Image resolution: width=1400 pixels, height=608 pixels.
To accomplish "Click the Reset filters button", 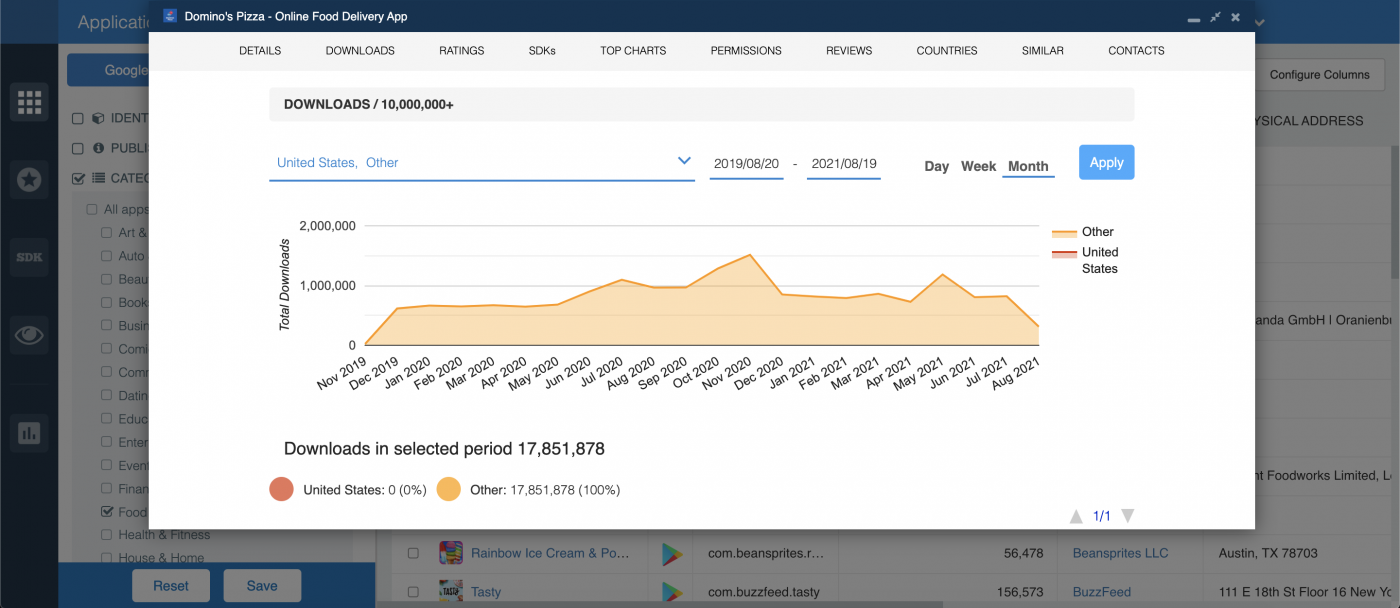I will click(x=171, y=586).
